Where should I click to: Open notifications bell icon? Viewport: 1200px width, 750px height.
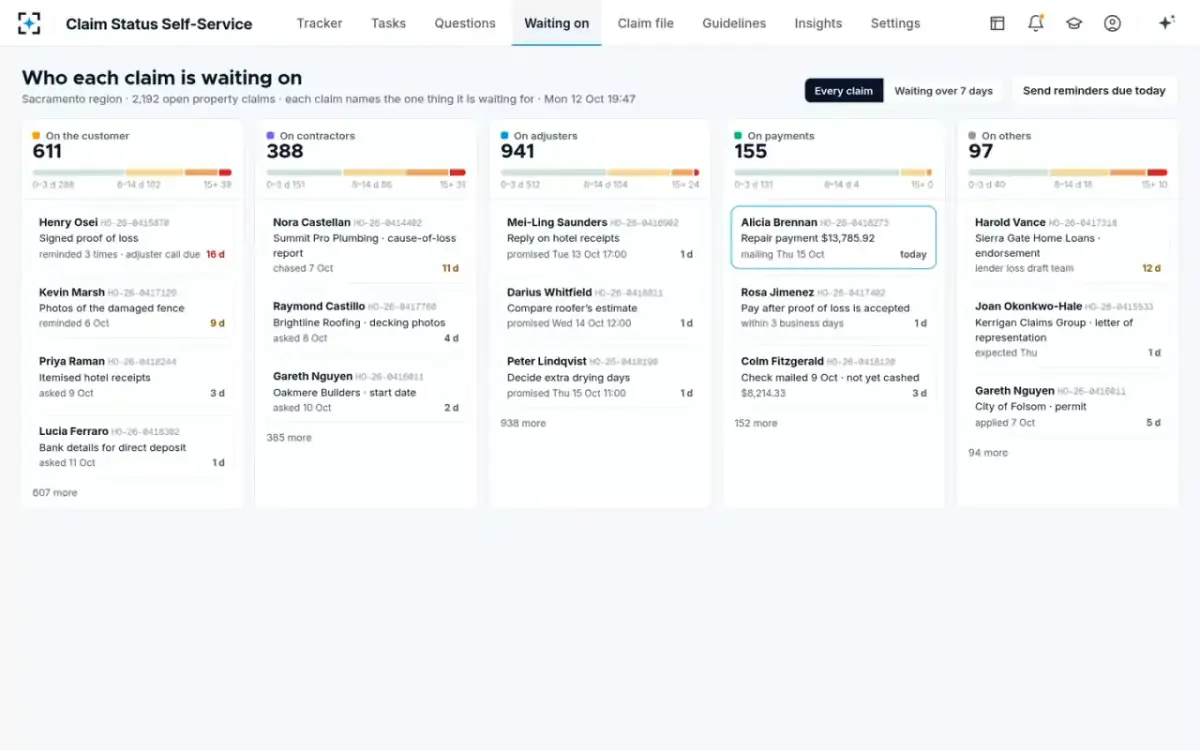click(x=1036, y=23)
